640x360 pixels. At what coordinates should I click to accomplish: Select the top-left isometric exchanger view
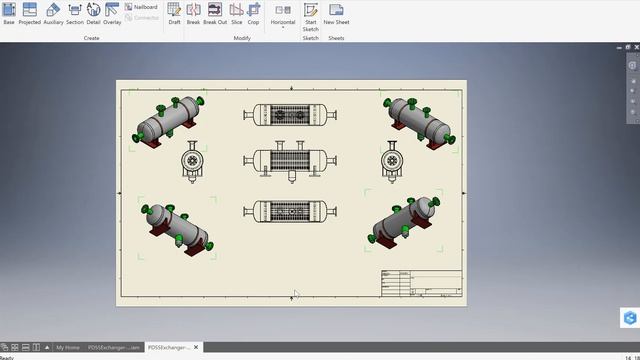(169, 121)
